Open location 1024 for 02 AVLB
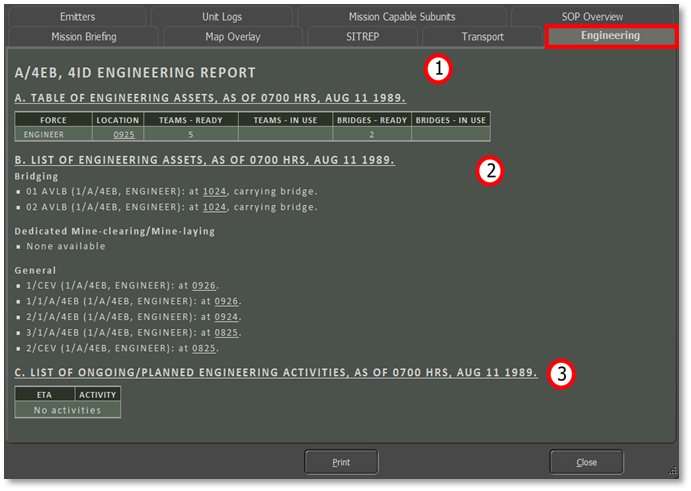691x491 pixels. [x=214, y=207]
